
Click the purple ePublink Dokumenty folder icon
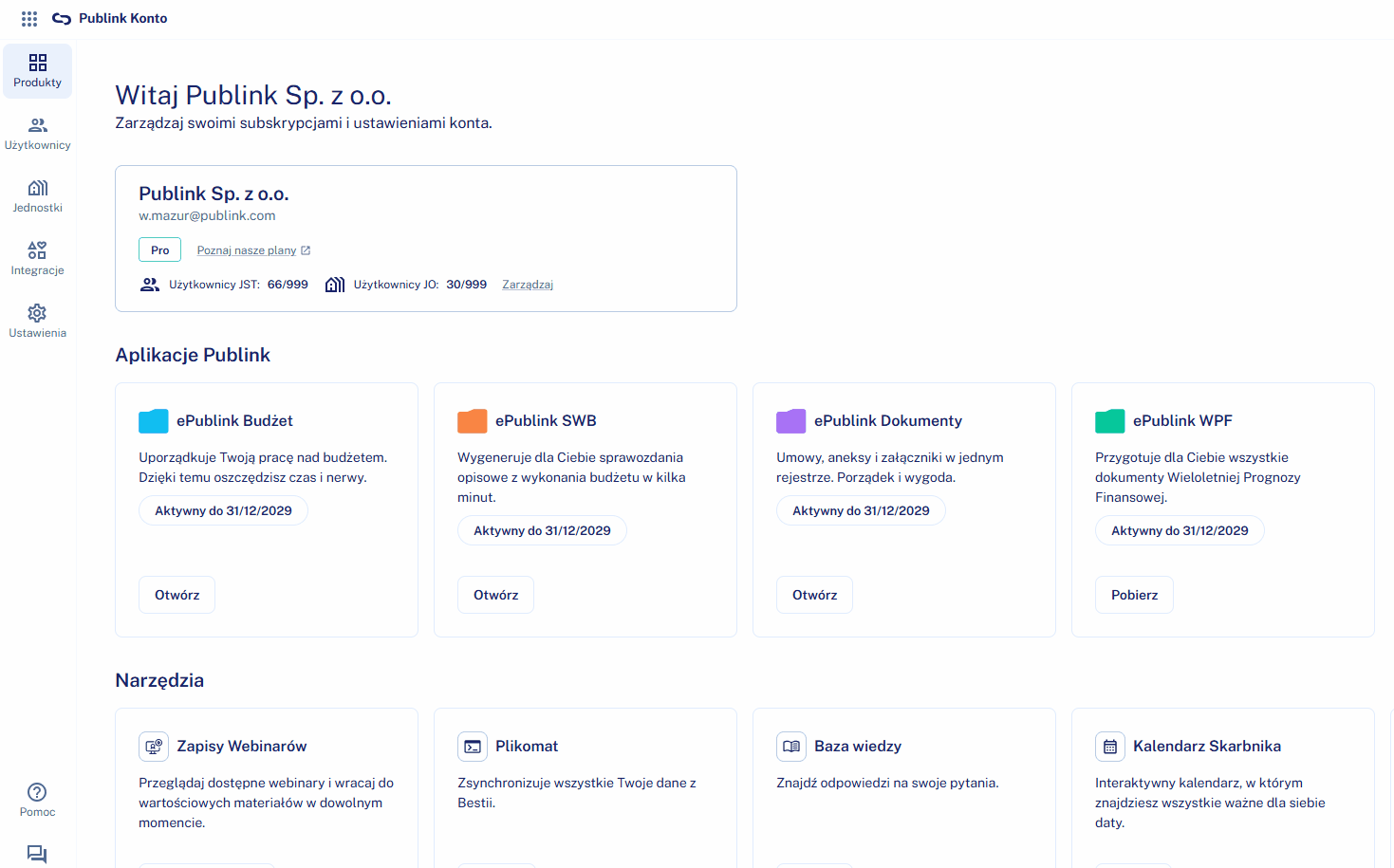pos(791,421)
